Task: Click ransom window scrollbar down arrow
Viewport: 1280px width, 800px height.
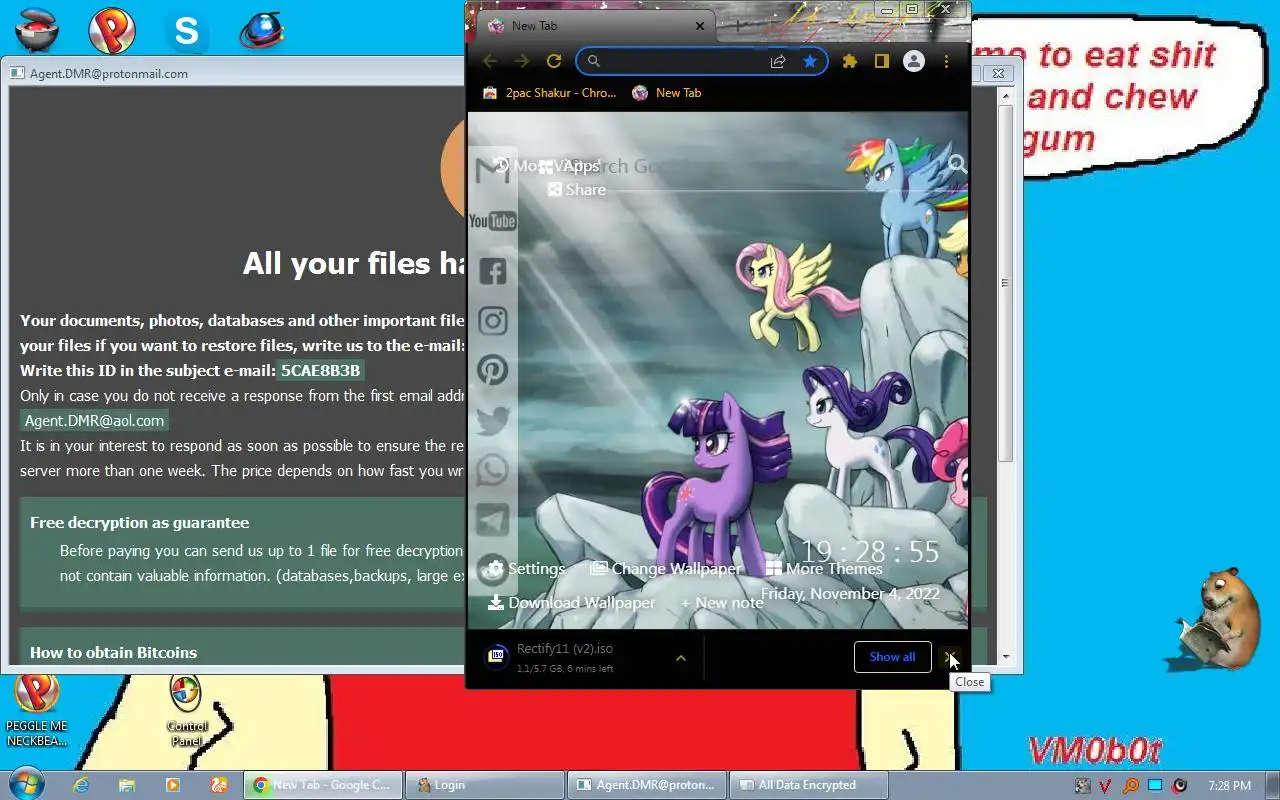Action: tap(1005, 658)
